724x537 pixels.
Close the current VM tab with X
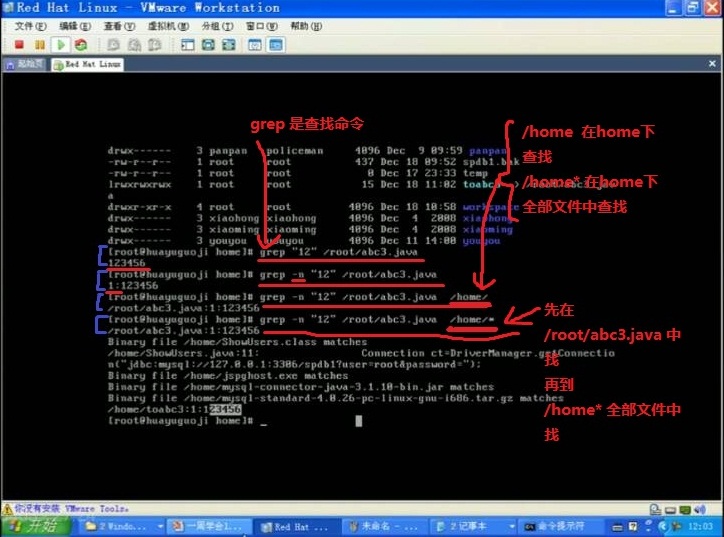click(712, 64)
